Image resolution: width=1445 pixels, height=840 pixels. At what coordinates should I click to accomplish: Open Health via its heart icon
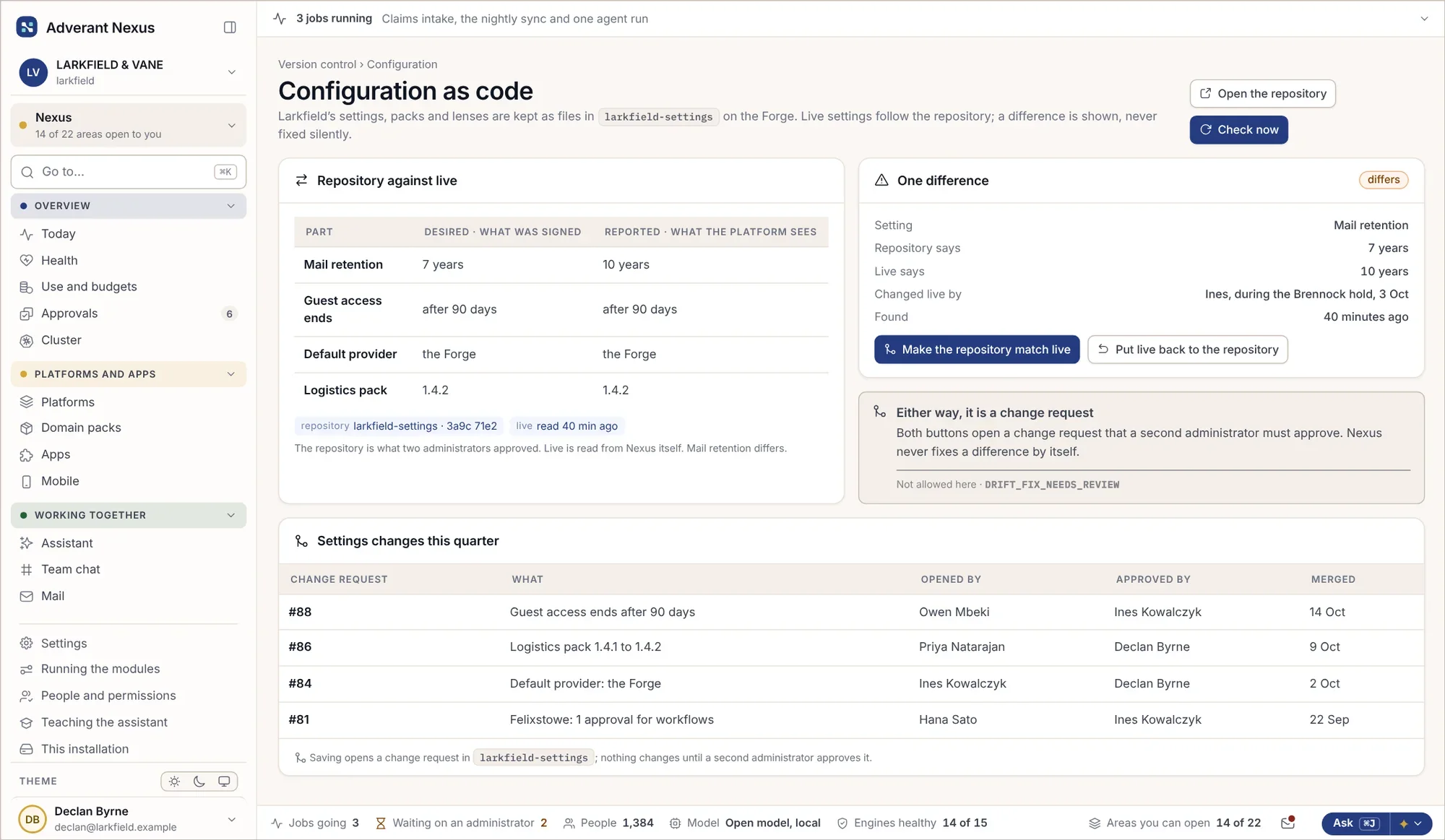click(27, 261)
